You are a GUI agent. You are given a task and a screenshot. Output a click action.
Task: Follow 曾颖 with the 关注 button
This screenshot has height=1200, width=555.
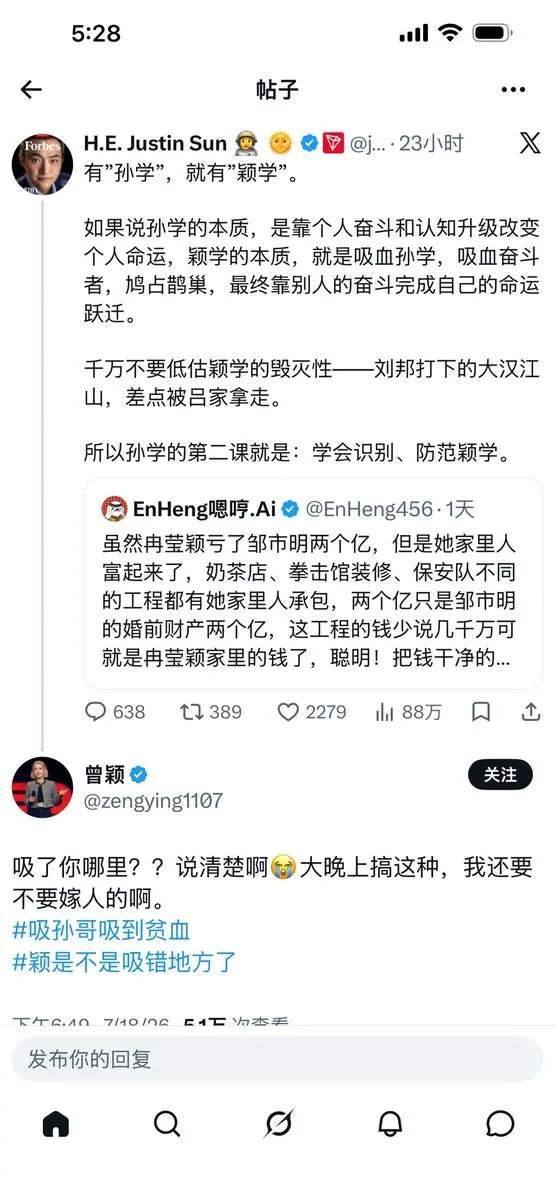pyautogui.click(x=500, y=775)
